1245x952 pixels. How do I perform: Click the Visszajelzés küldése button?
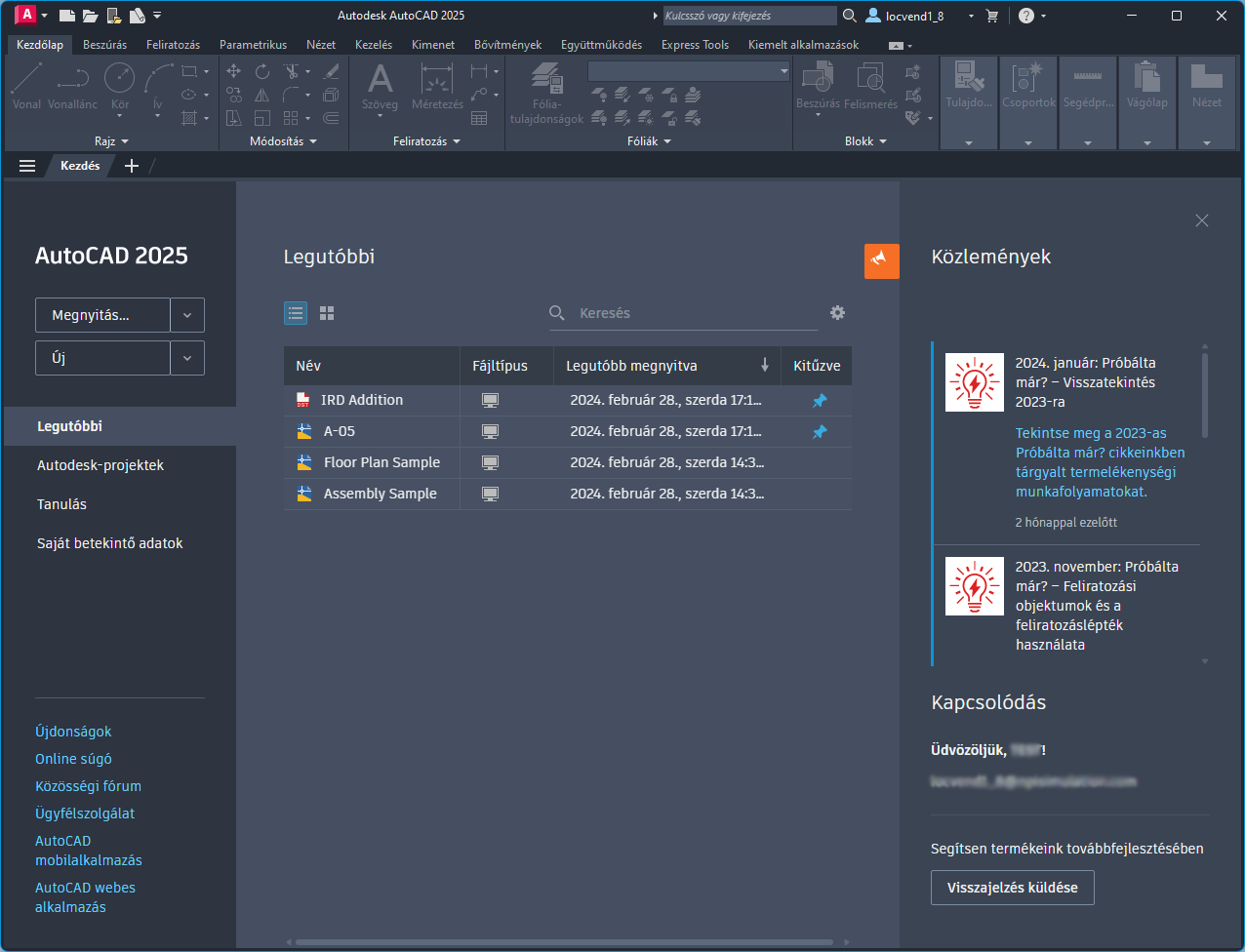[x=1012, y=888]
